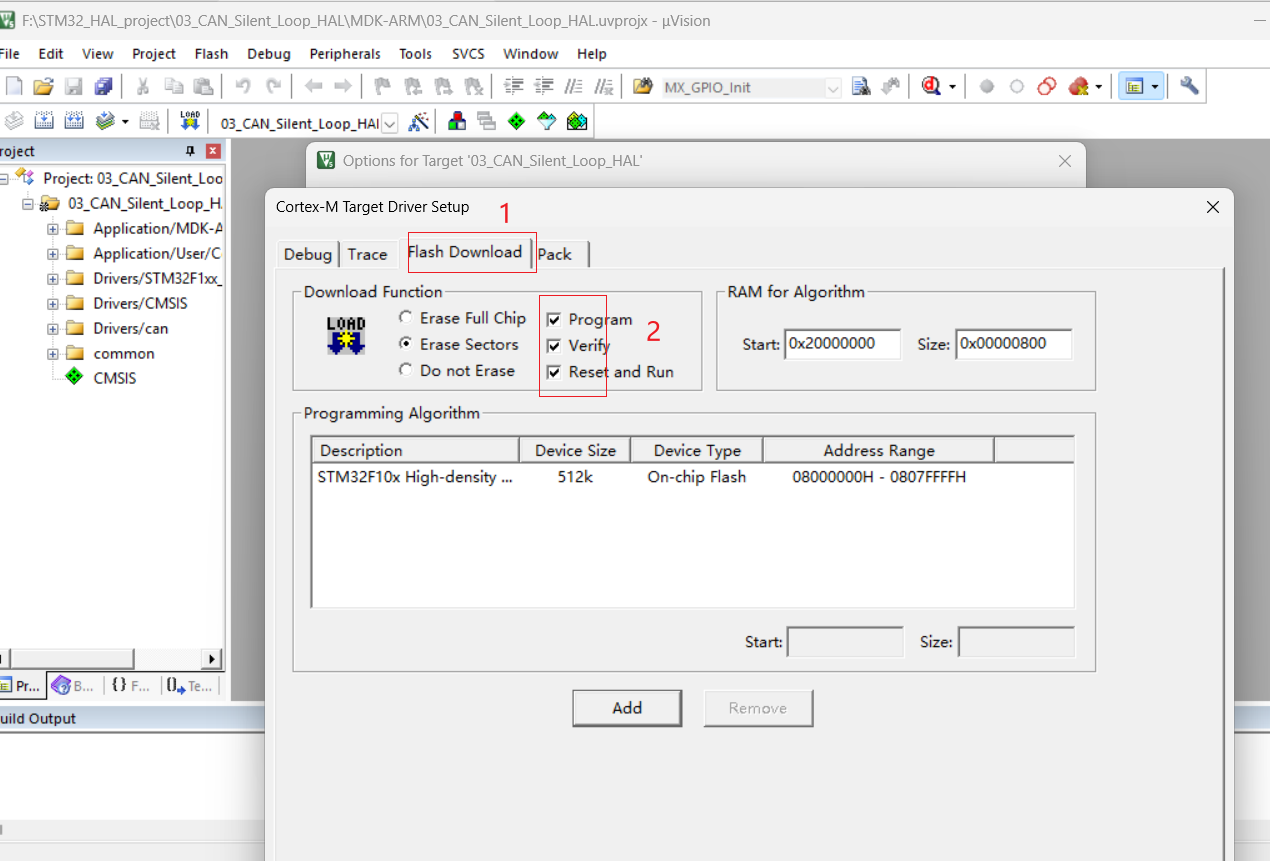Expand the Drivers/CMSIS folder node
This screenshot has height=861, width=1270.
53,303
